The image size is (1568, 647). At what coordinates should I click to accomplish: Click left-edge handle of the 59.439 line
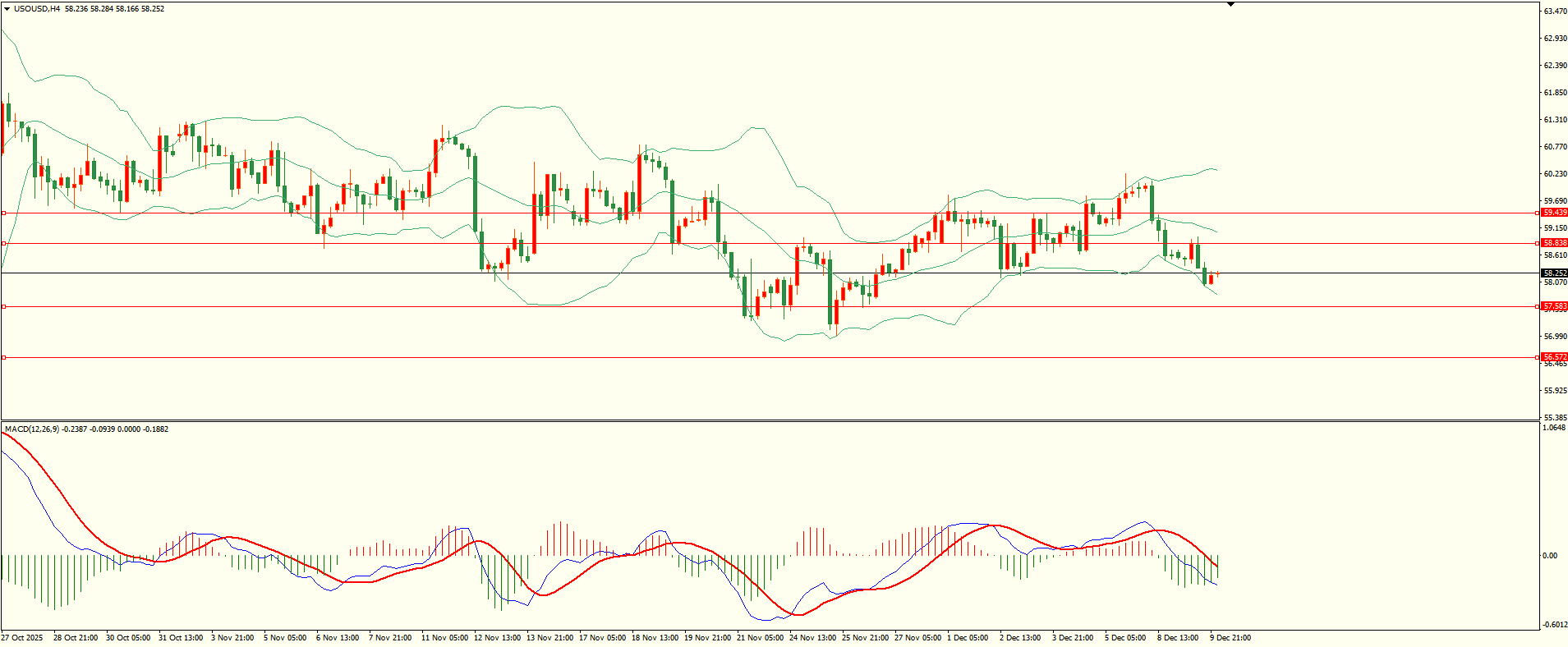(4, 213)
